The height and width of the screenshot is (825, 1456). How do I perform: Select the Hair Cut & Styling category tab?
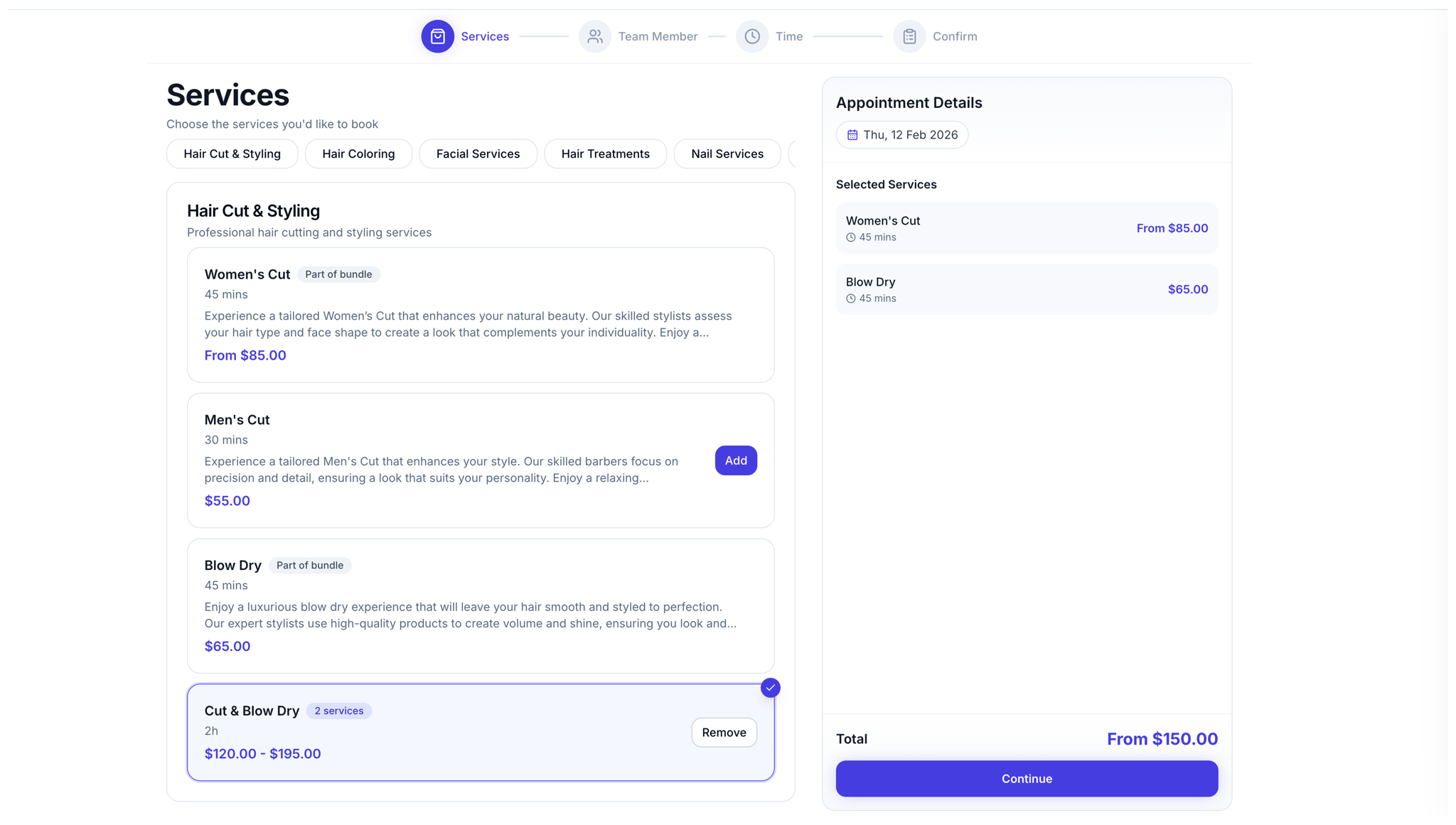point(232,153)
